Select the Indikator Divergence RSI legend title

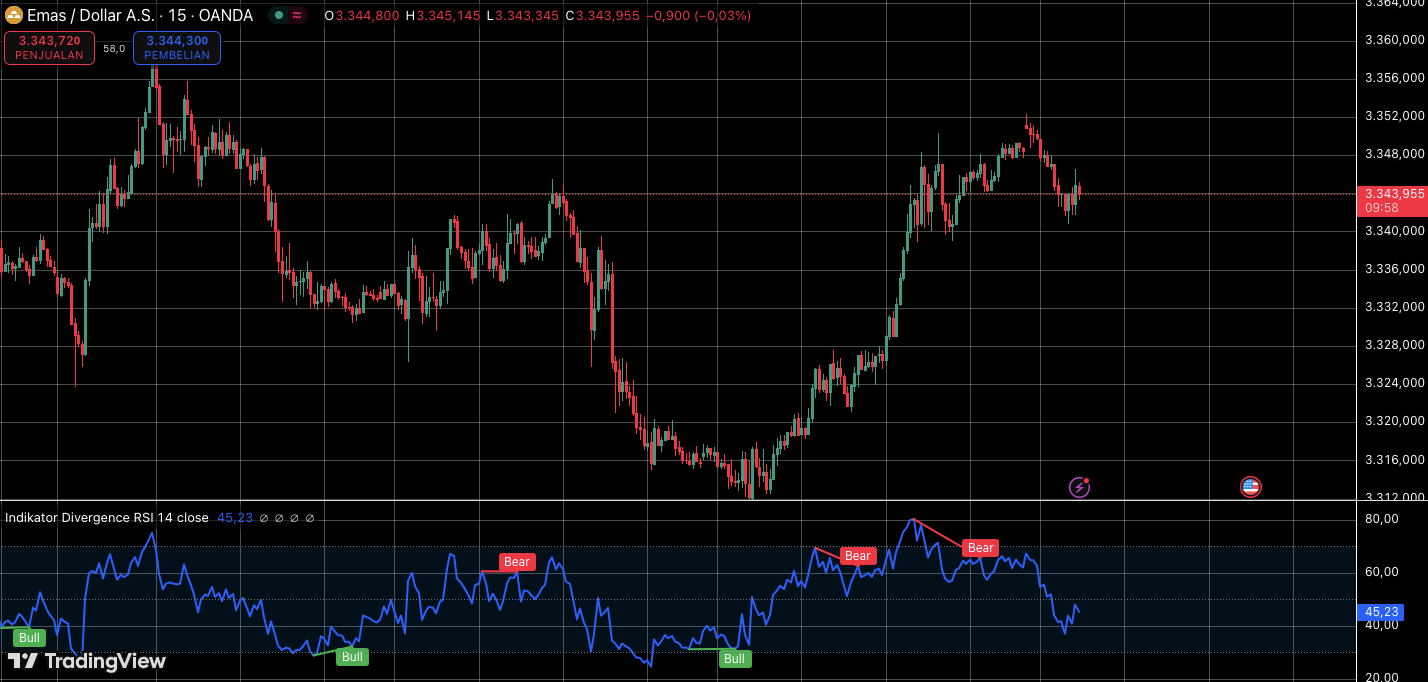click(x=107, y=518)
